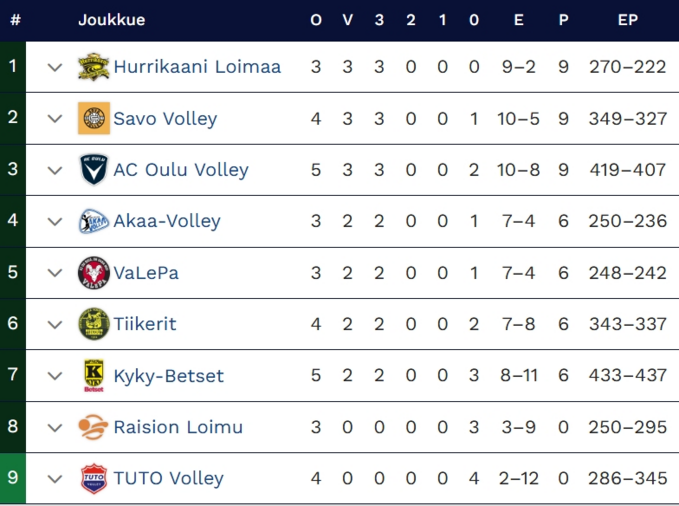Sort standings by the P points header
The width and height of the screenshot is (679, 506).
pos(564,20)
